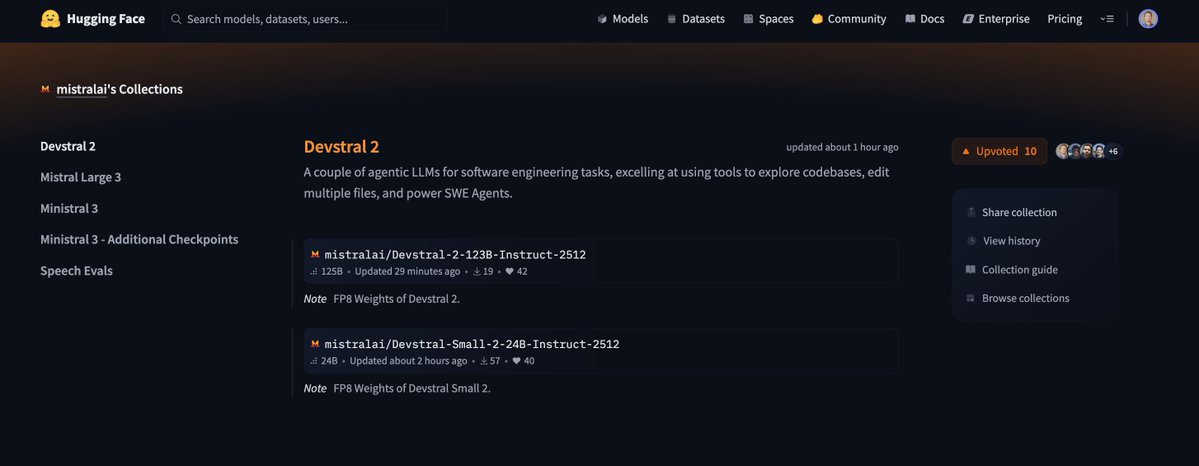The width and height of the screenshot is (1199, 466).
Task: Select the Speech Evals collection
Action: pyautogui.click(x=76, y=271)
